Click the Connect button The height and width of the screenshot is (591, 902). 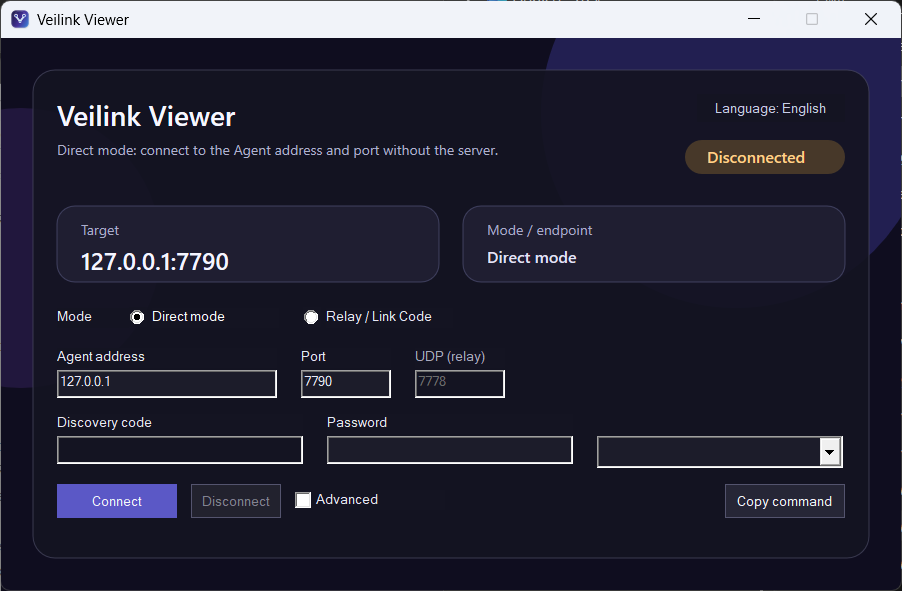click(117, 501)
